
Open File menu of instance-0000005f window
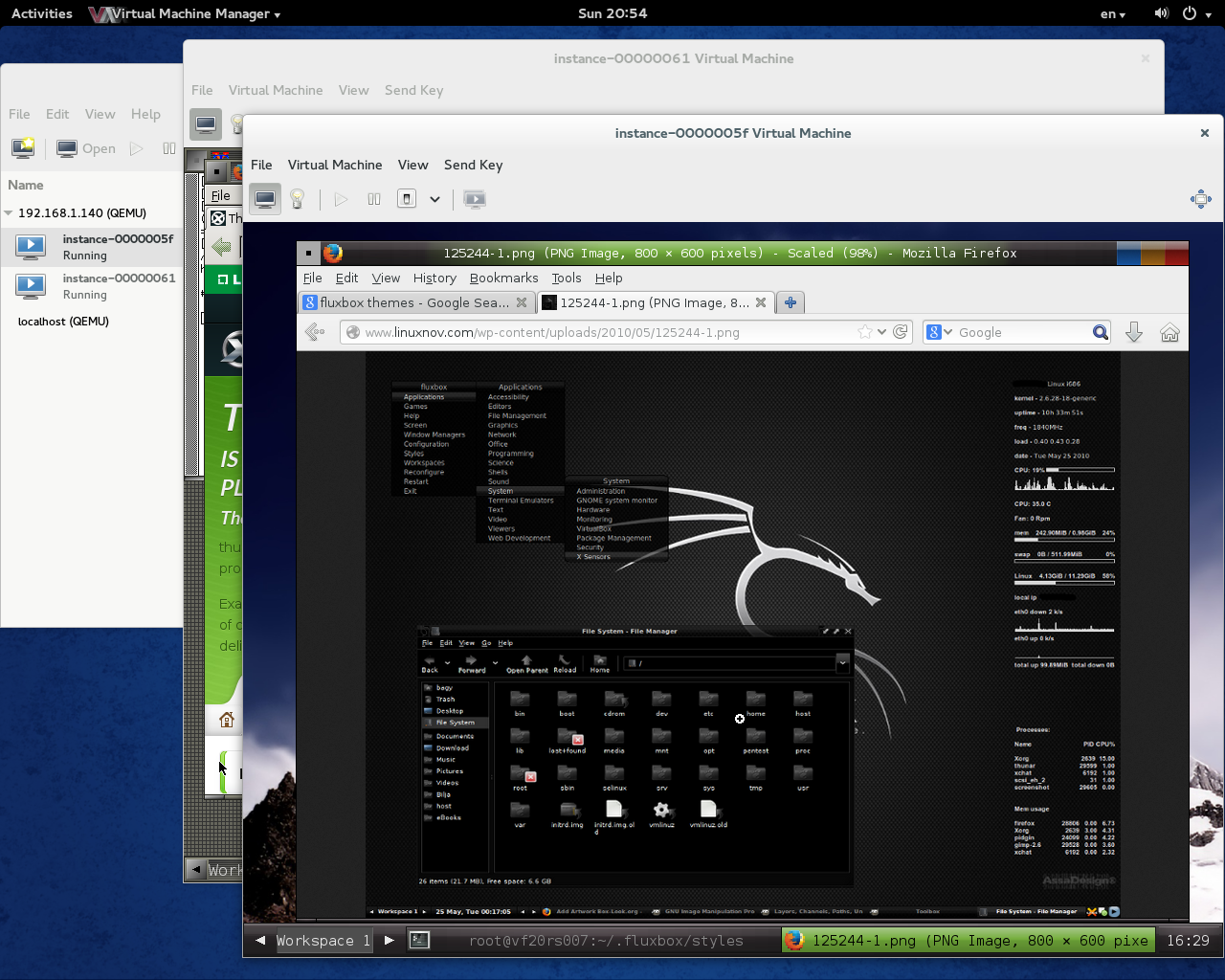pyautogui.click(x=261, y=165)
